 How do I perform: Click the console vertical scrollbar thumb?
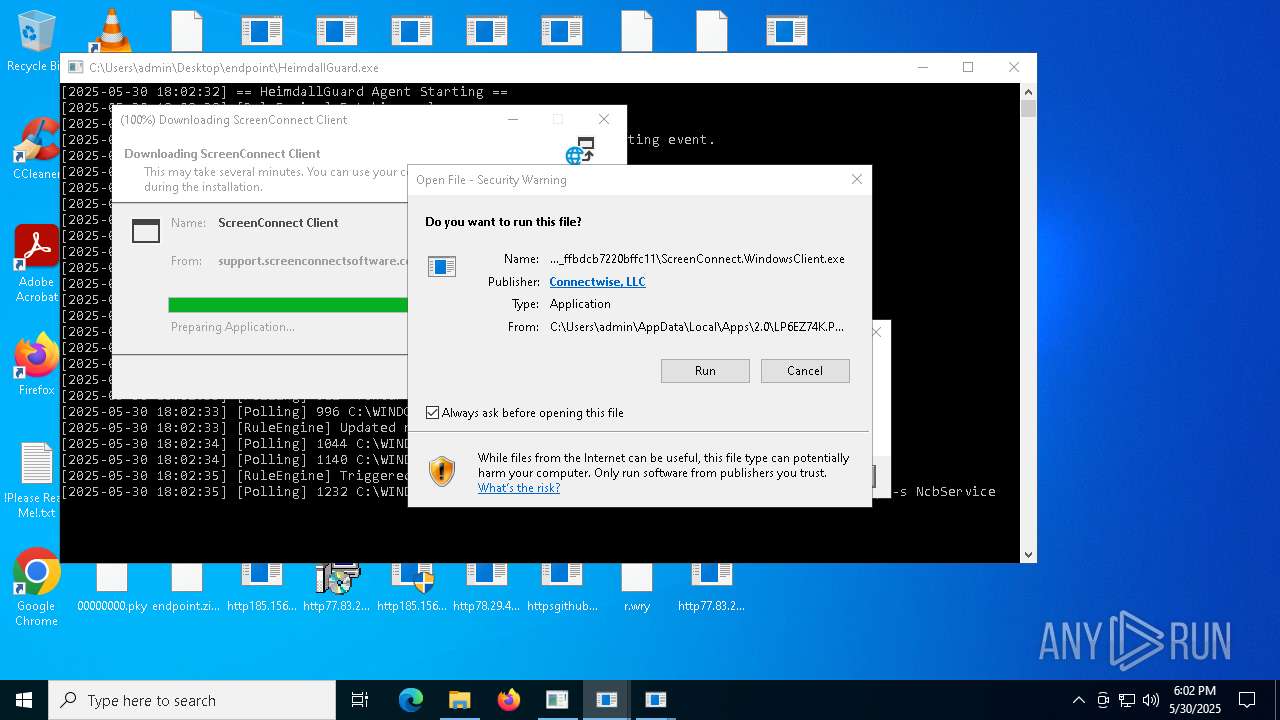pos(1028,109)
